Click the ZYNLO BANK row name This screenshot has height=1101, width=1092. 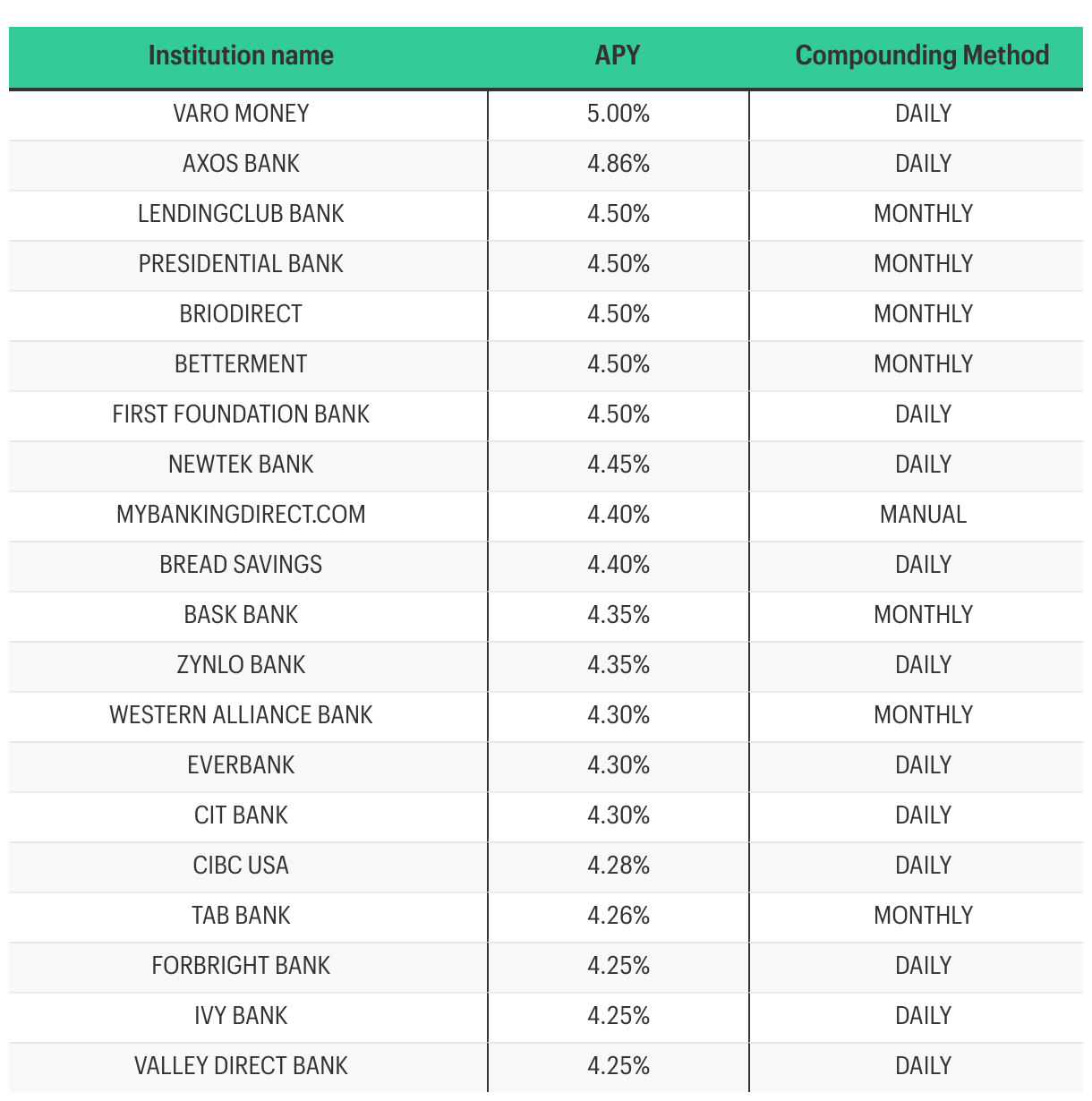pyautogui.click(x=241, y=665)
